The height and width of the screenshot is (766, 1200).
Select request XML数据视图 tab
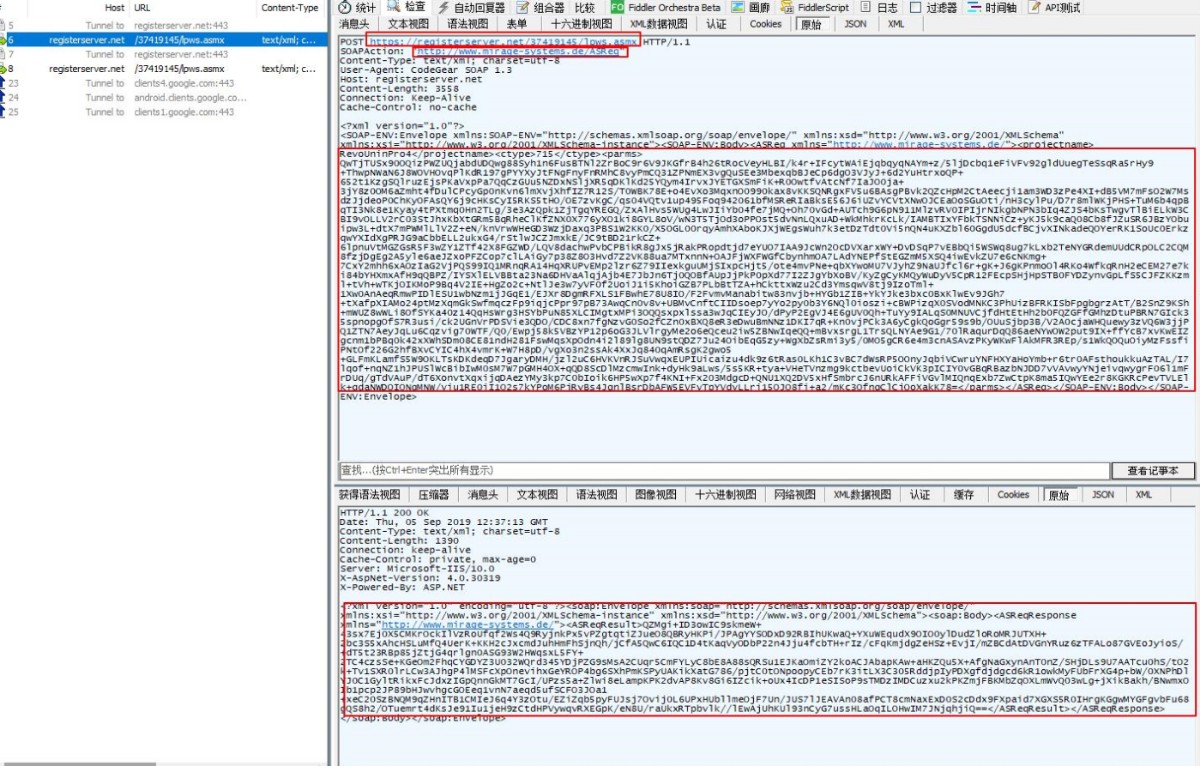pyautogui.click(x=658, y=23)
